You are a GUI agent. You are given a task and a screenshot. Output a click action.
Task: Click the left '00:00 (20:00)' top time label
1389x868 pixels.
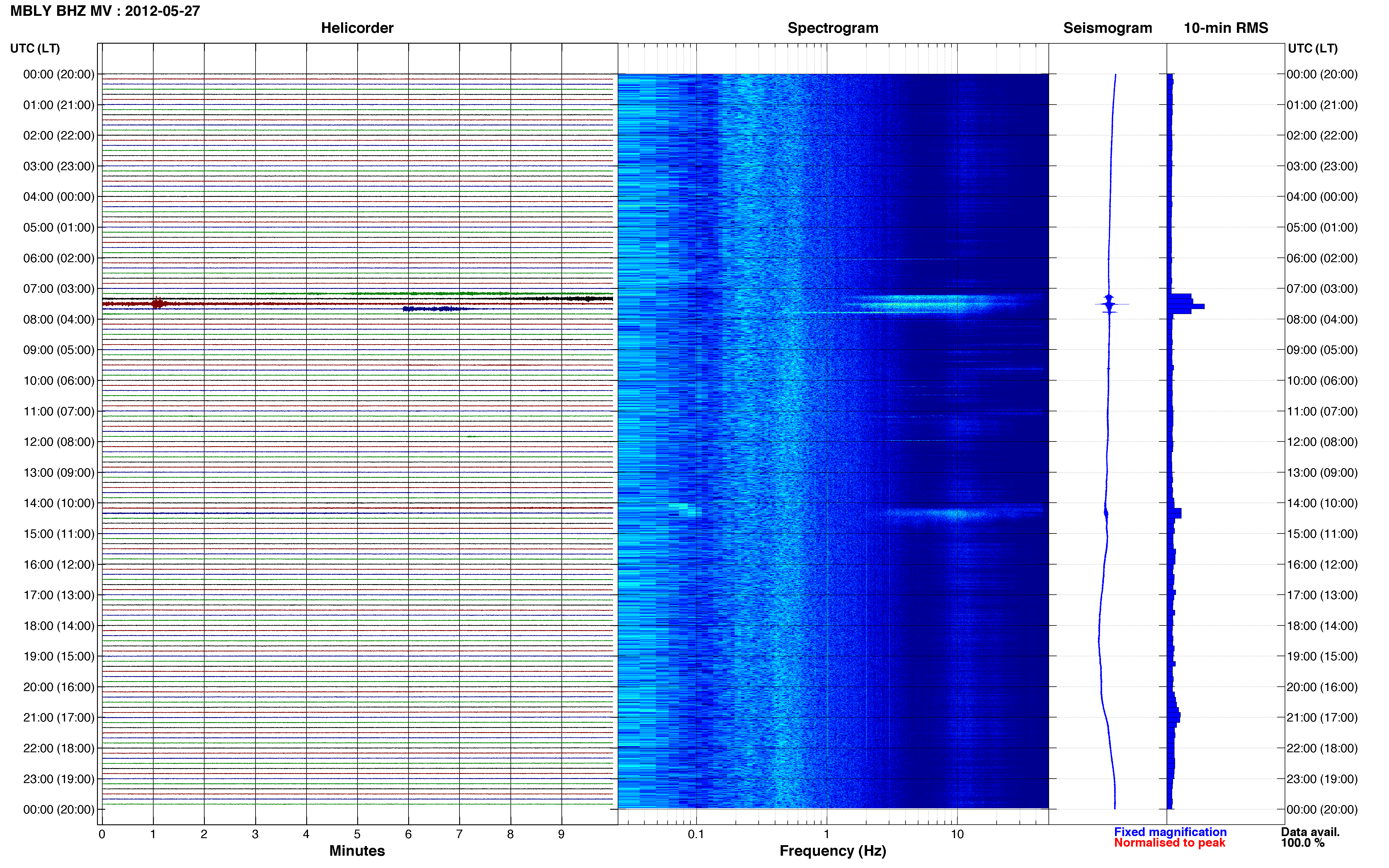[59, 74]
